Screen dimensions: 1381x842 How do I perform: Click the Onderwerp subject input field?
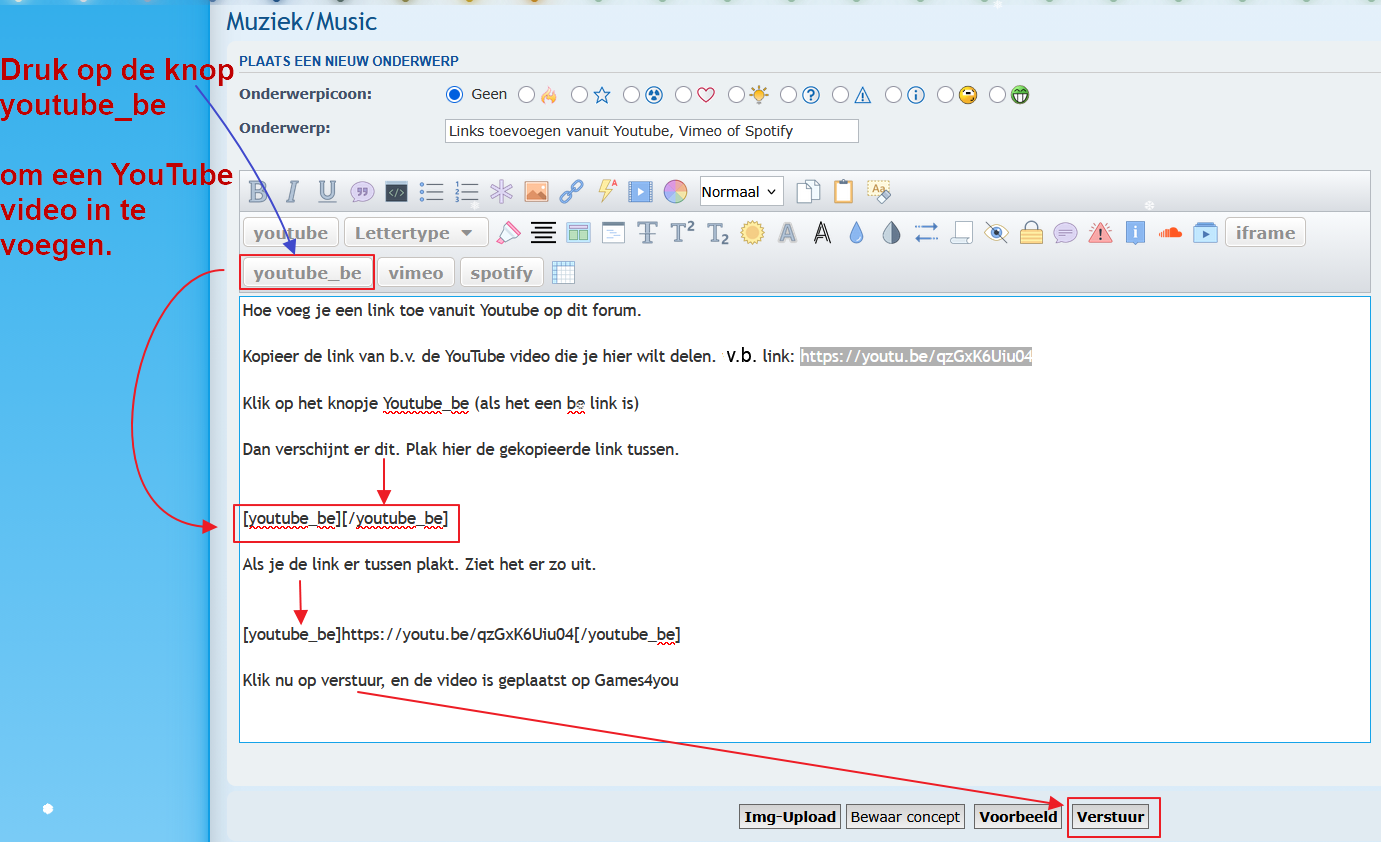tap(651, 131)
